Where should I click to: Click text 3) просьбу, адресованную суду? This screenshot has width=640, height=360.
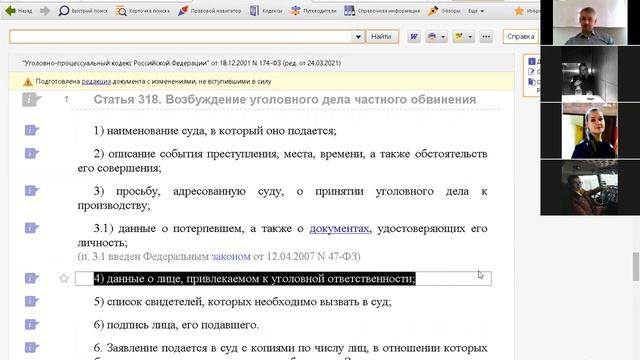(x=282, y=198)
